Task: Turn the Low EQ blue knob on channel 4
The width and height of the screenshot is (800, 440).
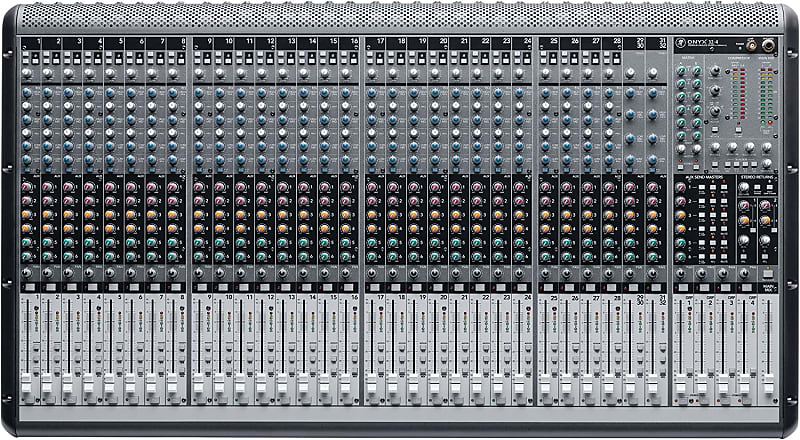Action: pos(89,160)
